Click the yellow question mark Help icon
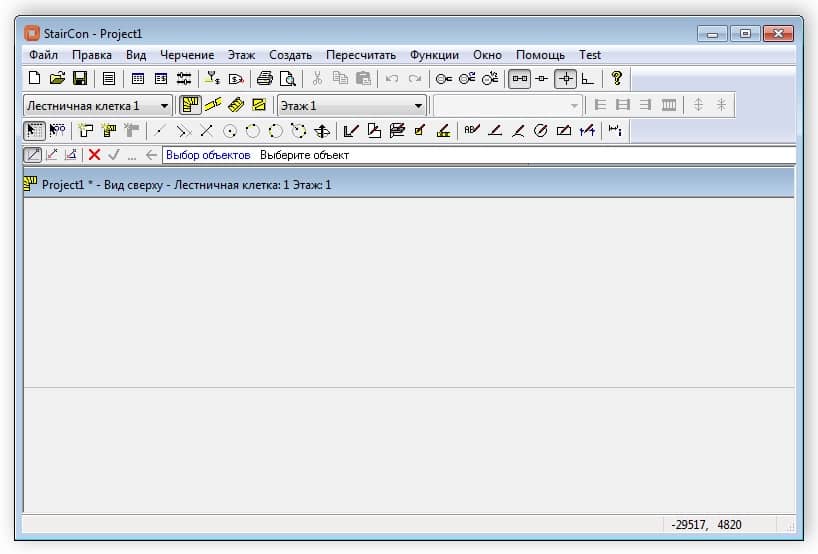 click(x=617, y=78)
